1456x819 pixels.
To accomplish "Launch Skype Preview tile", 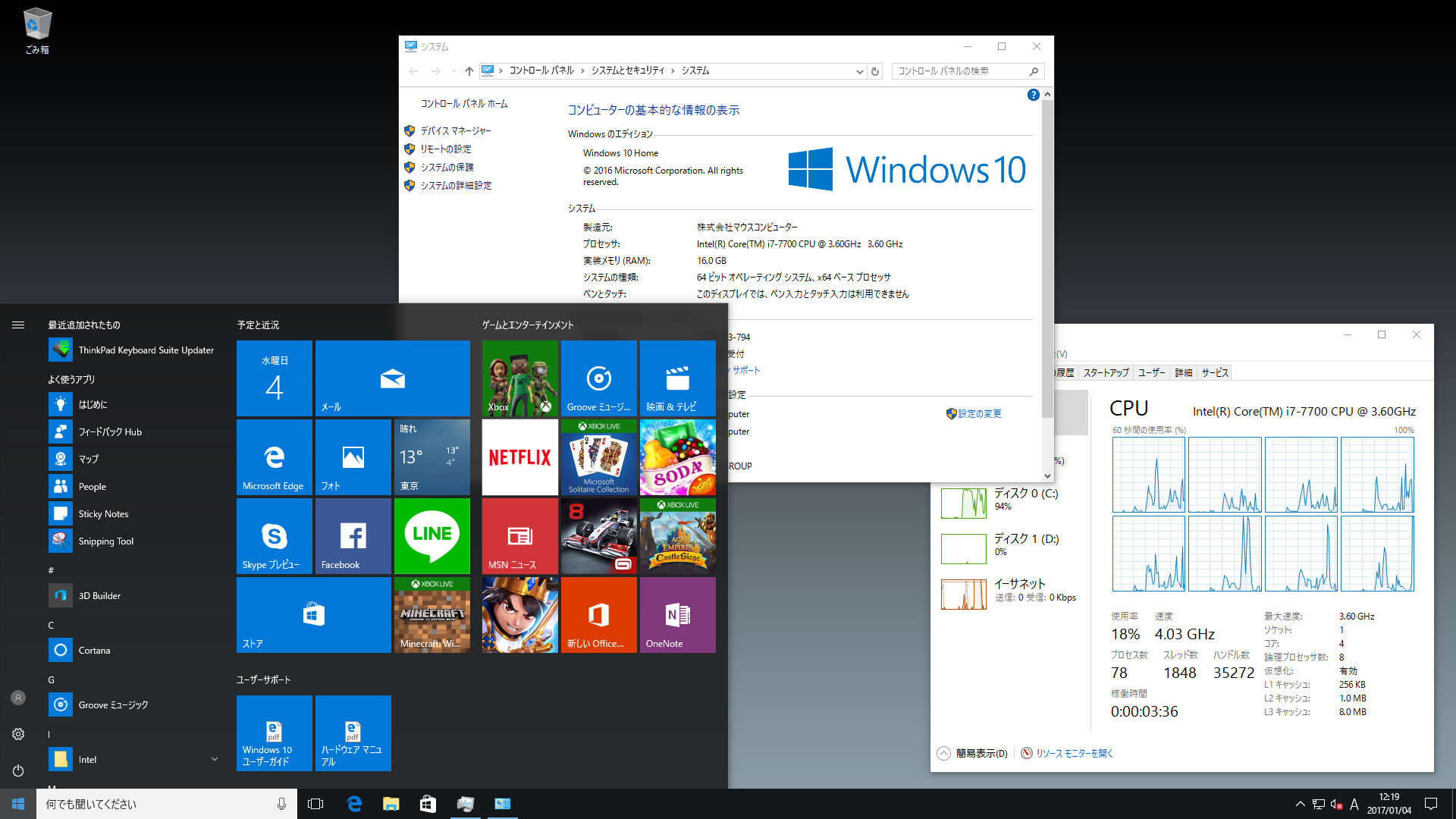I will 275,536.
